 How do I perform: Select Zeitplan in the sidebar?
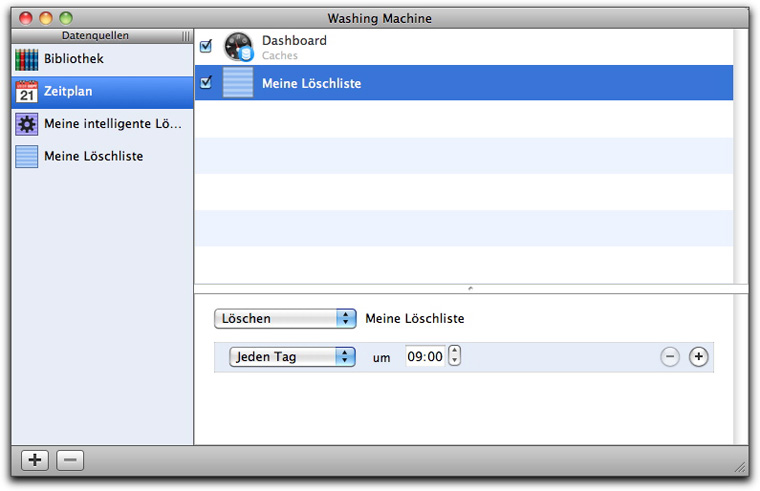point(102,92)
